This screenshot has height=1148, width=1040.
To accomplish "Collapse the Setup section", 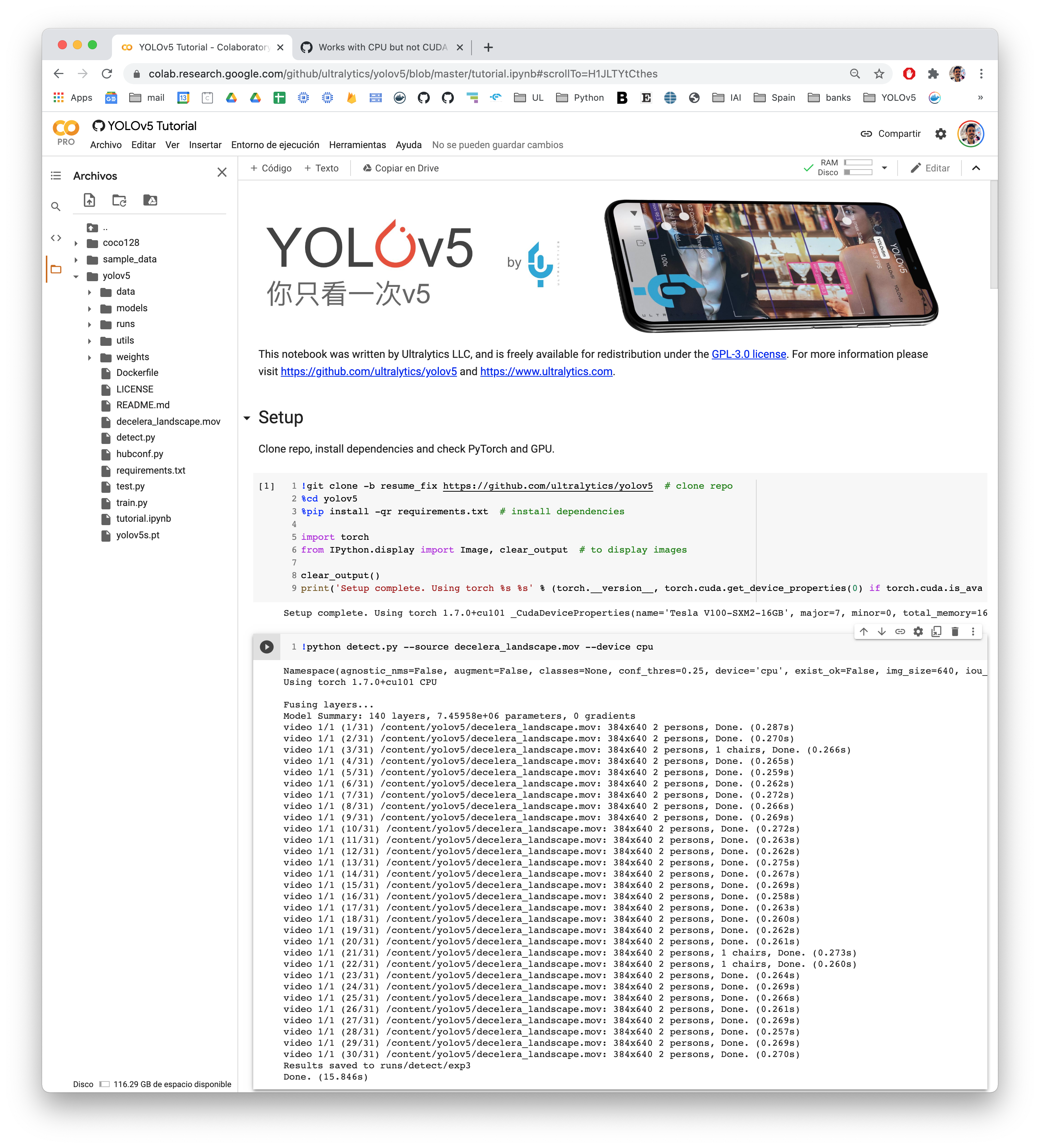I will (x=247, y=418).
